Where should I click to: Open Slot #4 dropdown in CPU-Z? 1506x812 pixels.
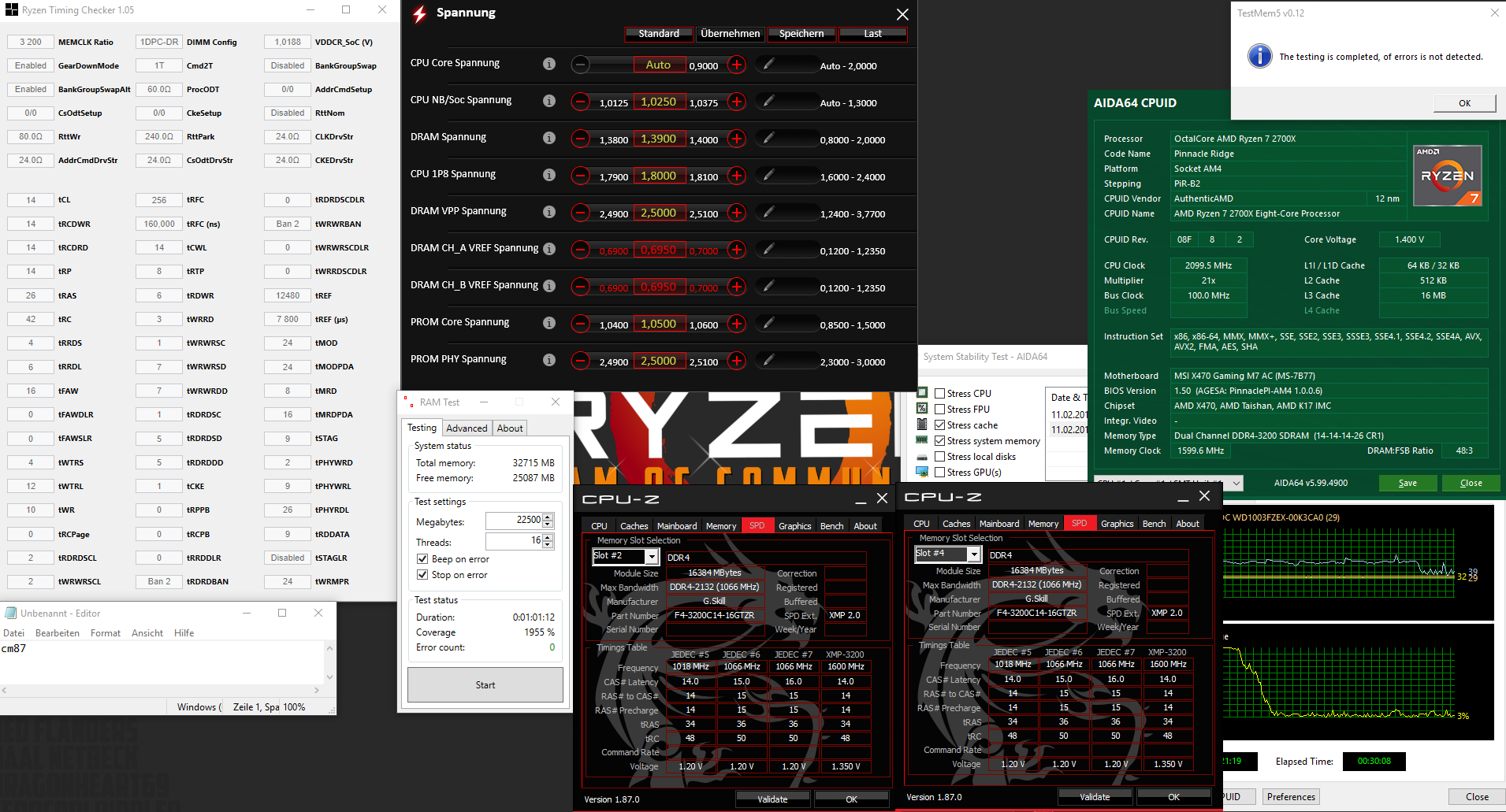[x=974, y=554]
